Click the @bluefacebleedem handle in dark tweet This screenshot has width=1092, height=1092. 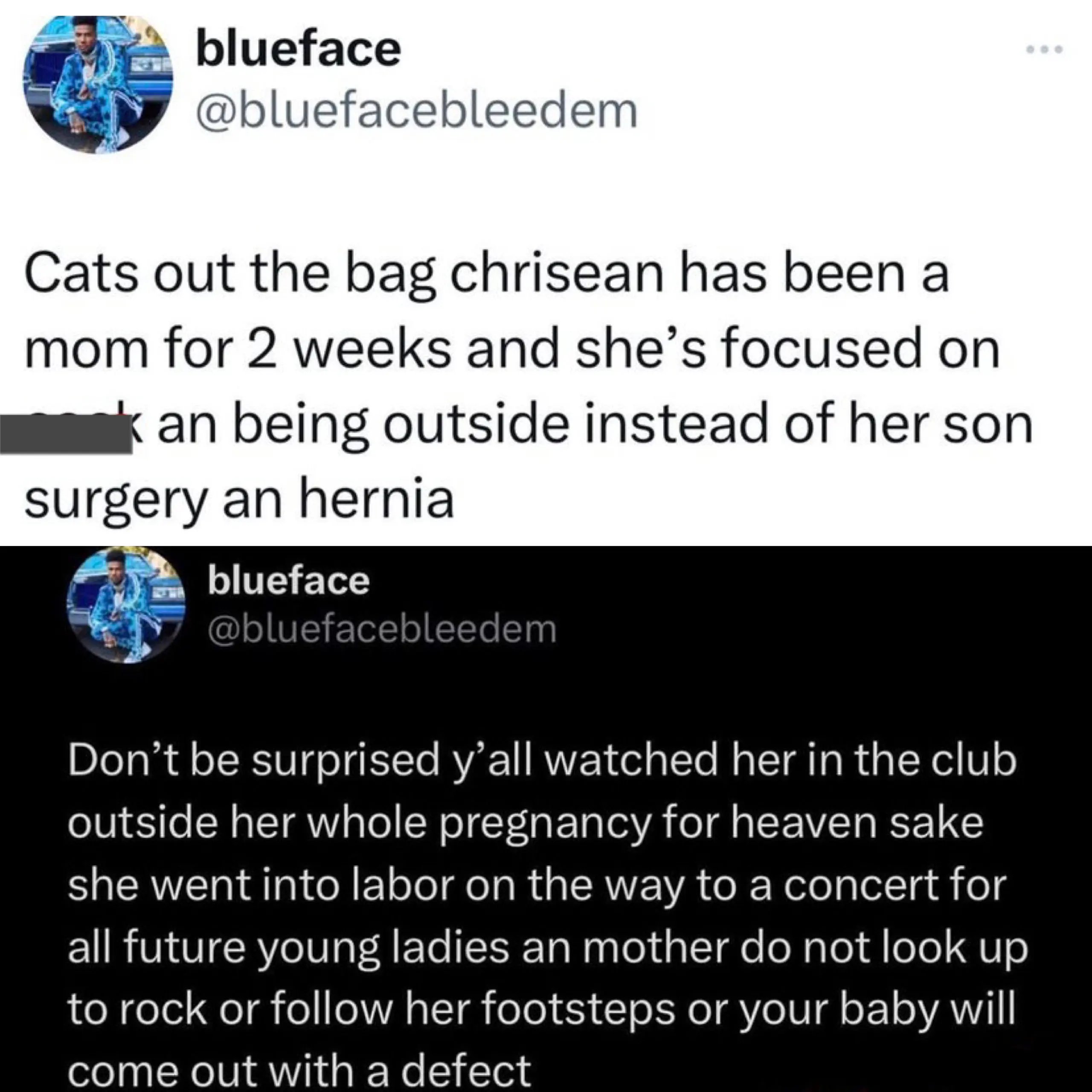click(x=382, y=629)
